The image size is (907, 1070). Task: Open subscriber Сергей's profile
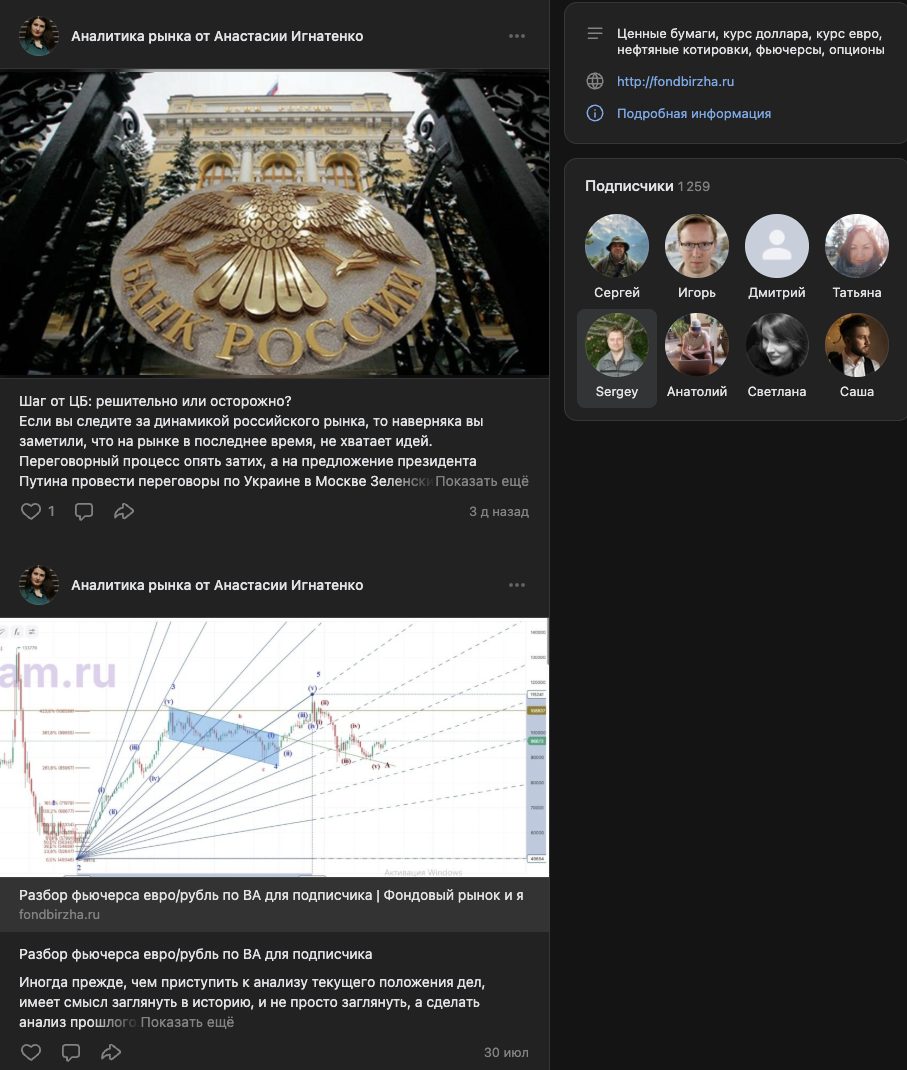pyautogui.click(x=617, y=258)
